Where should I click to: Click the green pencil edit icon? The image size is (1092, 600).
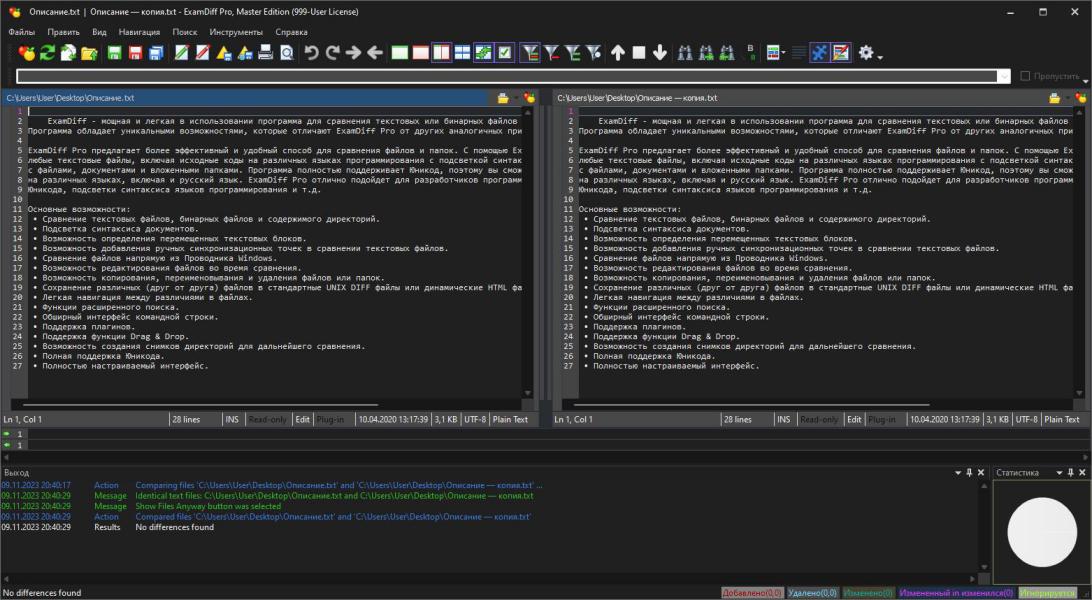pos(182,53)
